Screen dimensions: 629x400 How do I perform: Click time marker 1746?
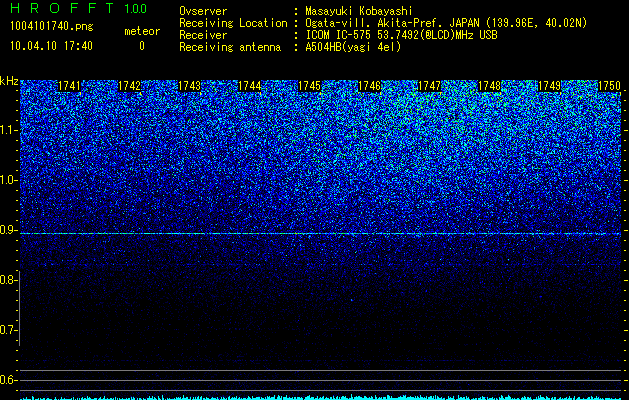tap(369, 86)
